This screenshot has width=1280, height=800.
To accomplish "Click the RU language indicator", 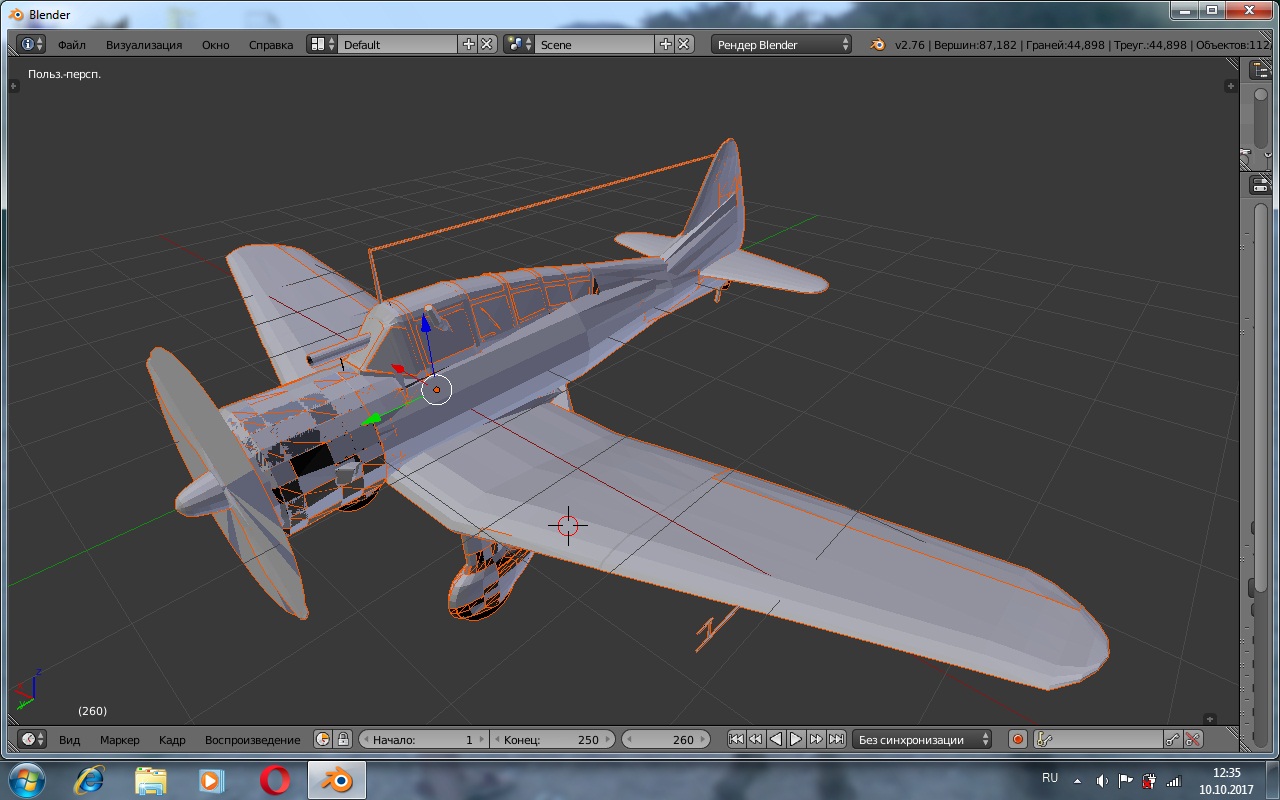I will pyautogui.click(x=1050, y=778).
